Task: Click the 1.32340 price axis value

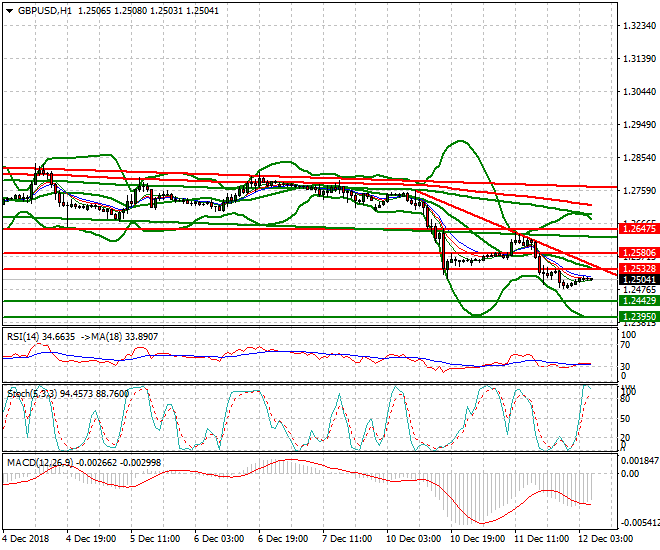Action: pos(637,26)
